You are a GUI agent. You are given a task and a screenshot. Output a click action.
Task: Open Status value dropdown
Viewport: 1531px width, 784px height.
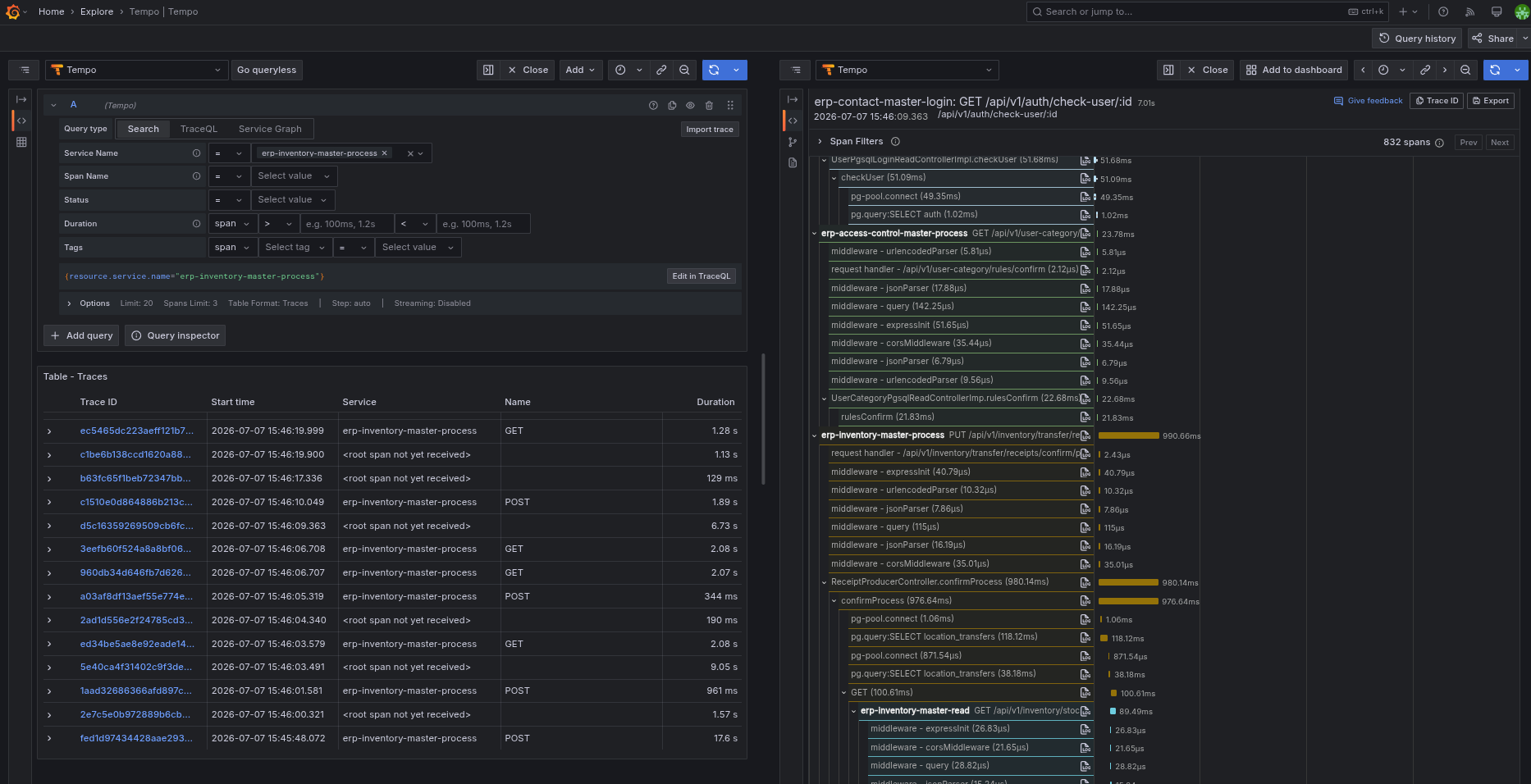(292, 200)
